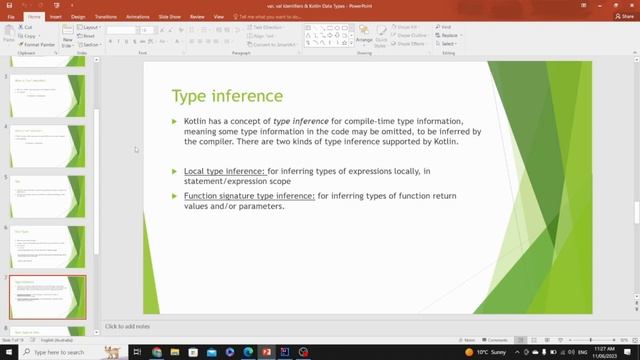Switch to Slide Show tab
The width and height of the screenshot is (640, 360).
[x=169, y=17]
